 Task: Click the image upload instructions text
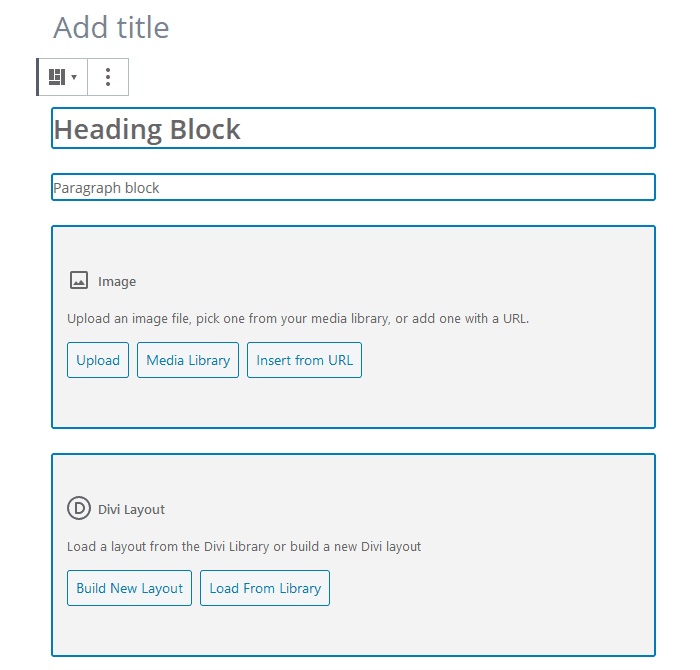(298, 319)
